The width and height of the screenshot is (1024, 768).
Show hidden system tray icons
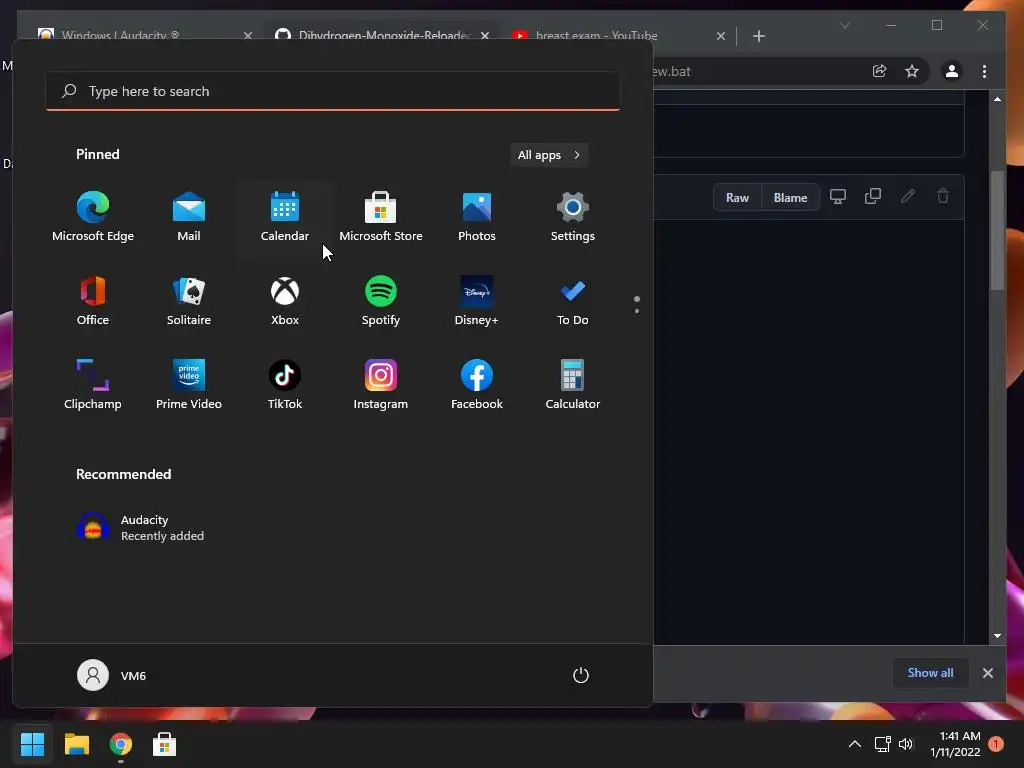(854, 744)
